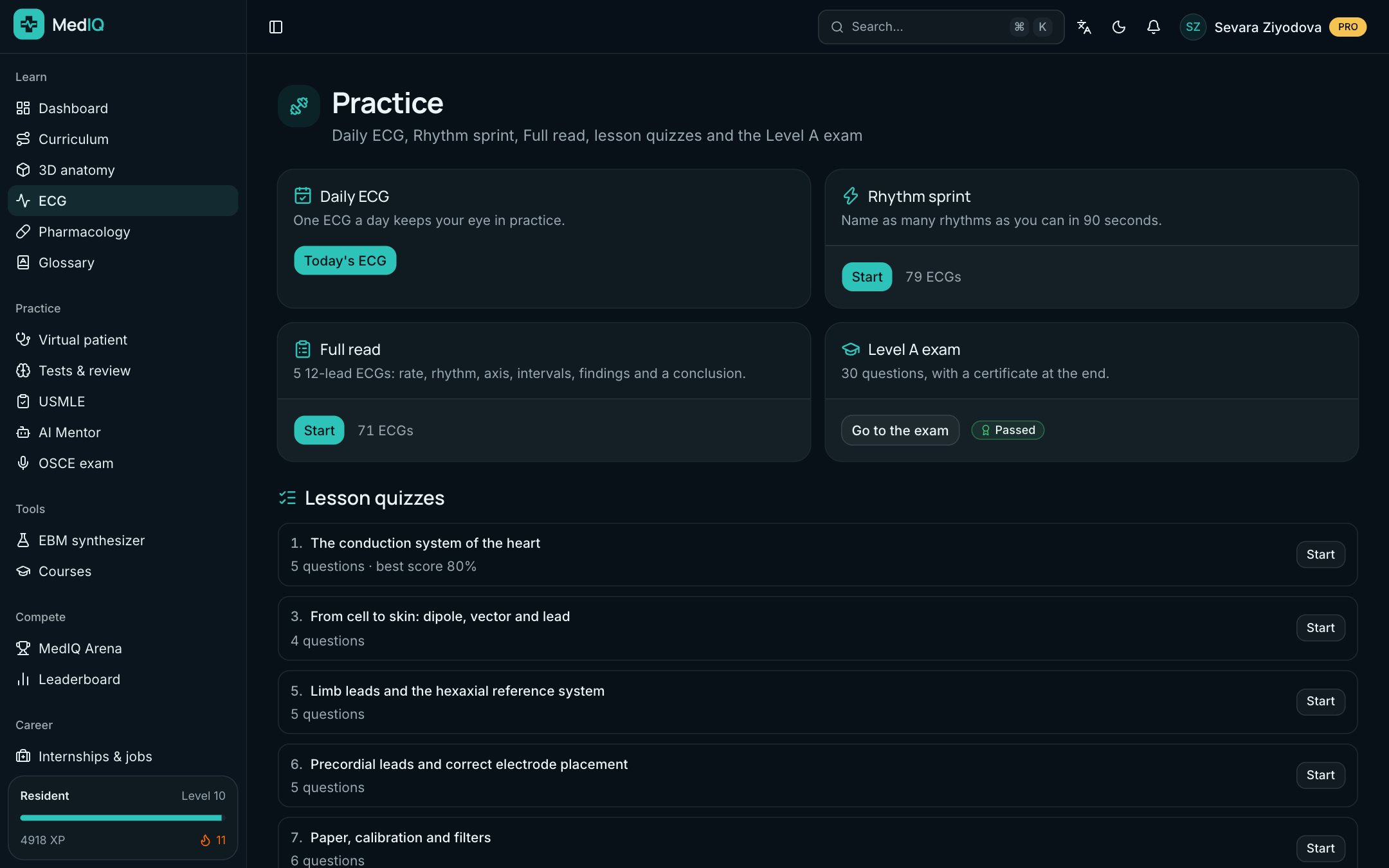The width and height of the screenshot is (1389, 868).
Task: Start the Precordial leads quiz
Action: pyautogui.click(x=1320, y=775)
